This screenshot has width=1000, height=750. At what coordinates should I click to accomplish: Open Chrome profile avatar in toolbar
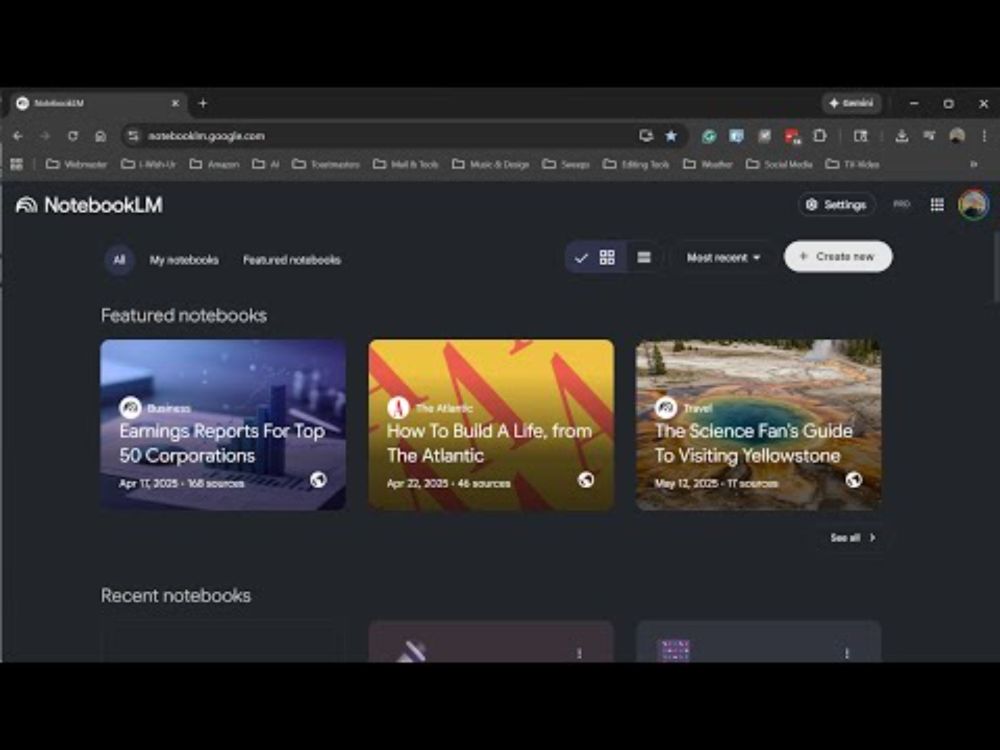957,136
